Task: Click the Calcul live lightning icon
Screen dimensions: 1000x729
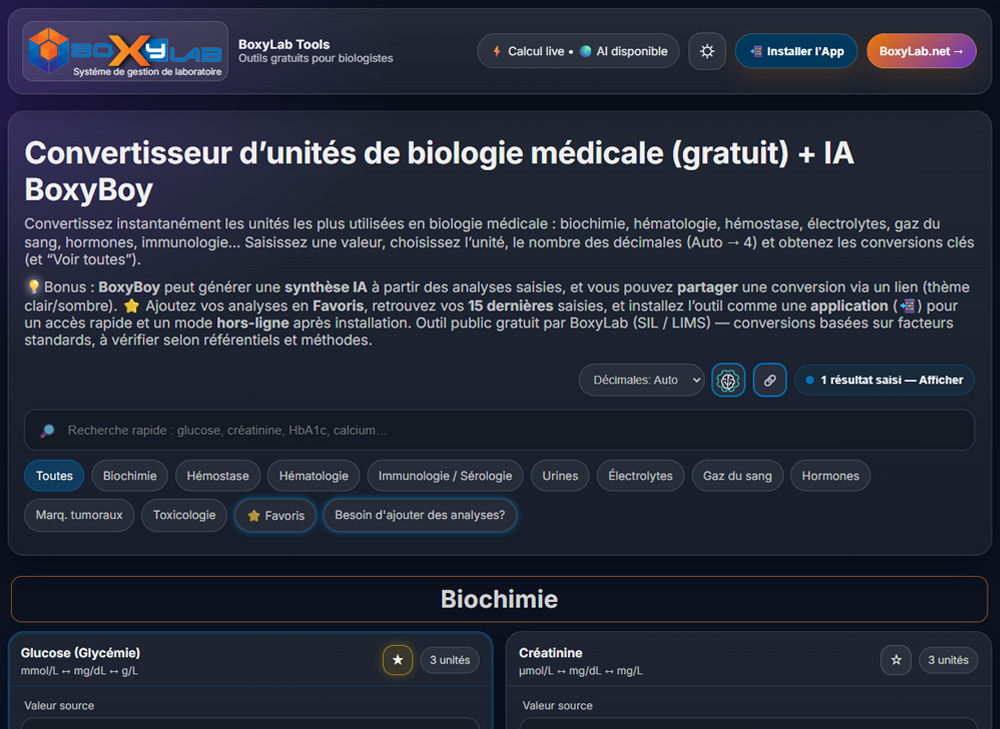Action: click(497, 51)
